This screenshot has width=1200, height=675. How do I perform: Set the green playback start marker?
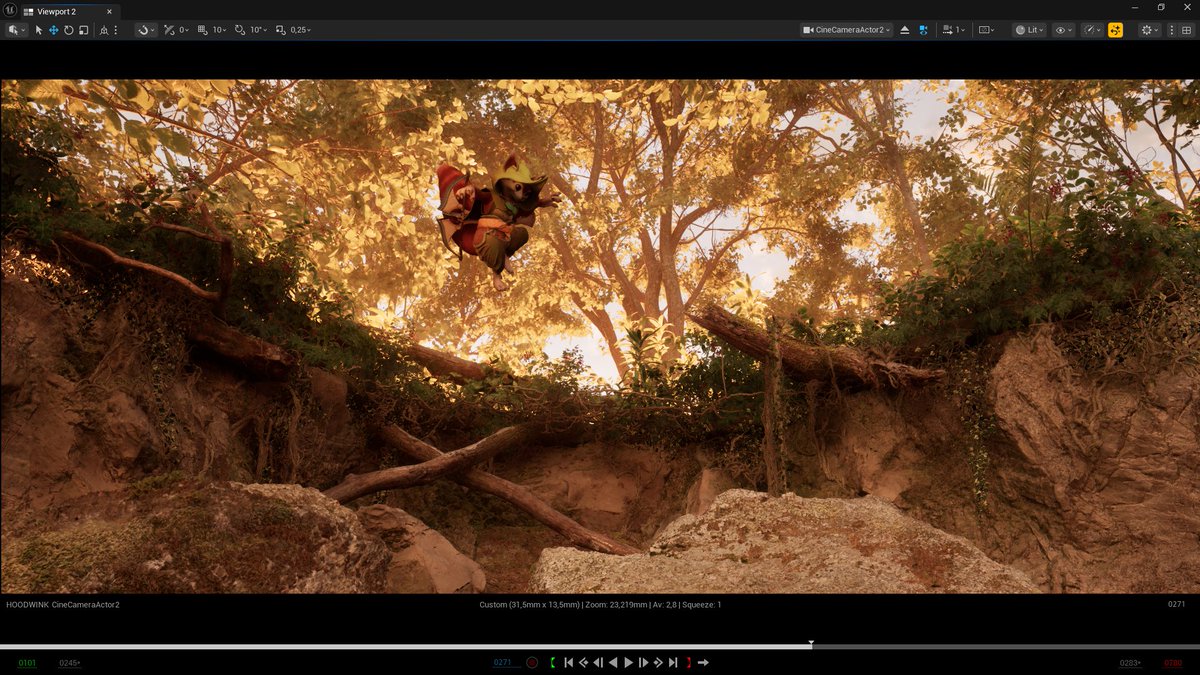coord(552,662)
